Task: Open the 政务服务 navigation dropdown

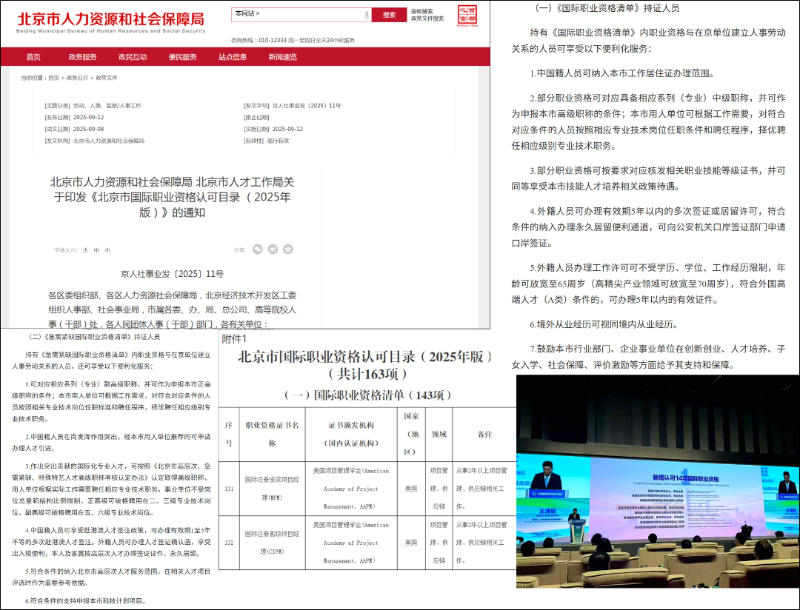Action: click(82, 59)
